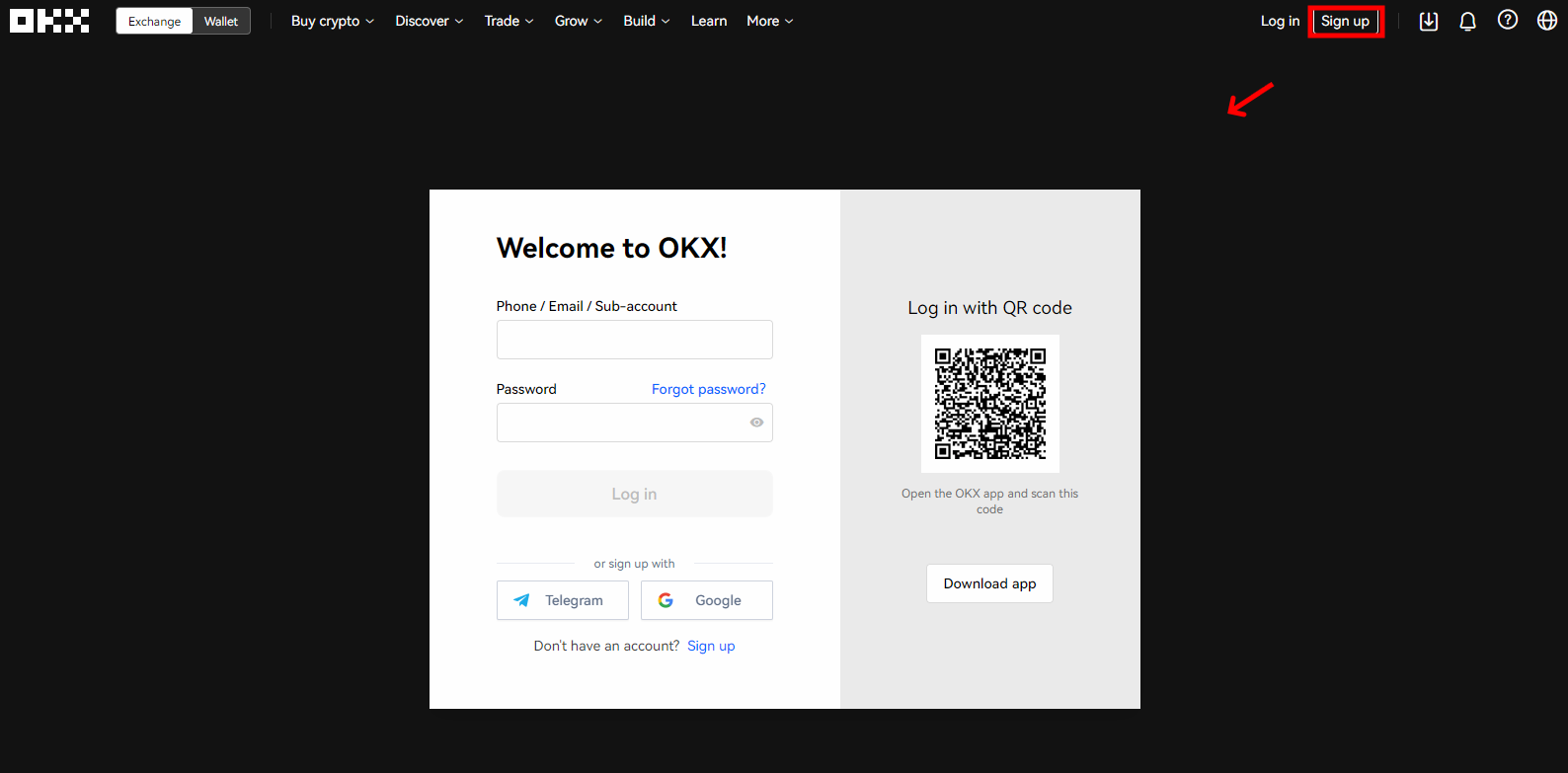The height and width of the screenshot is (773, 1568).
Task: Open the notifications bell icon
Action: pyautogui.click(x=1468, y=21)
